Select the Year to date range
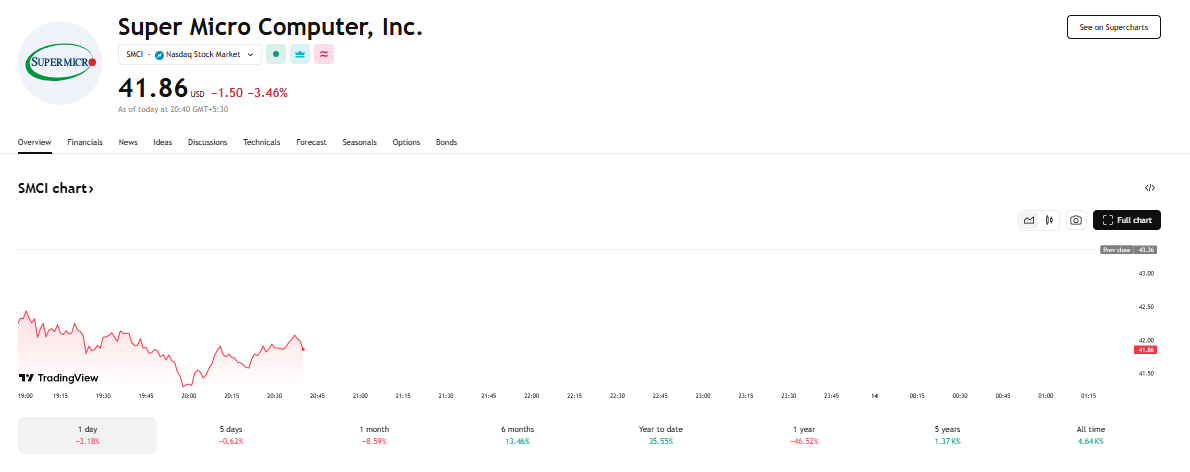 (661, 435)
